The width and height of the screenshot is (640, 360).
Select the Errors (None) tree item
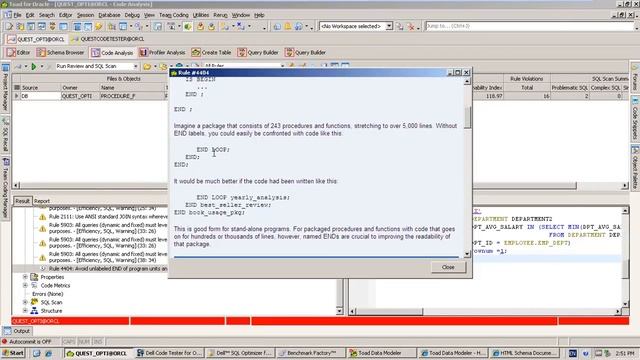[x=48, y=294]
